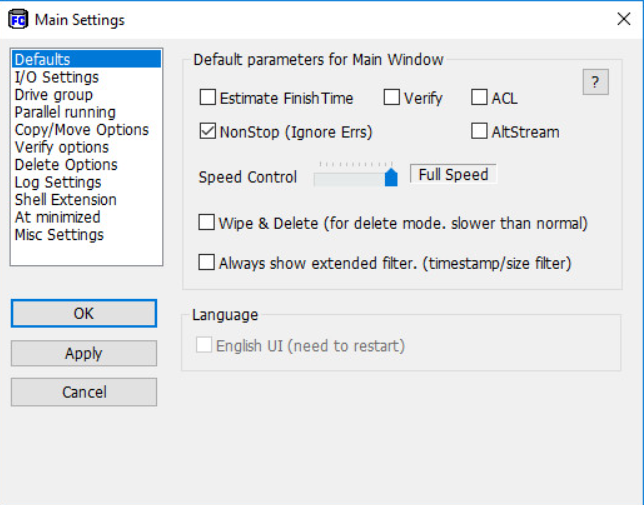The height and width of the screenshot is (505, 644).
Task: Select Copy/Move Options category
Action: click(81, 130)
